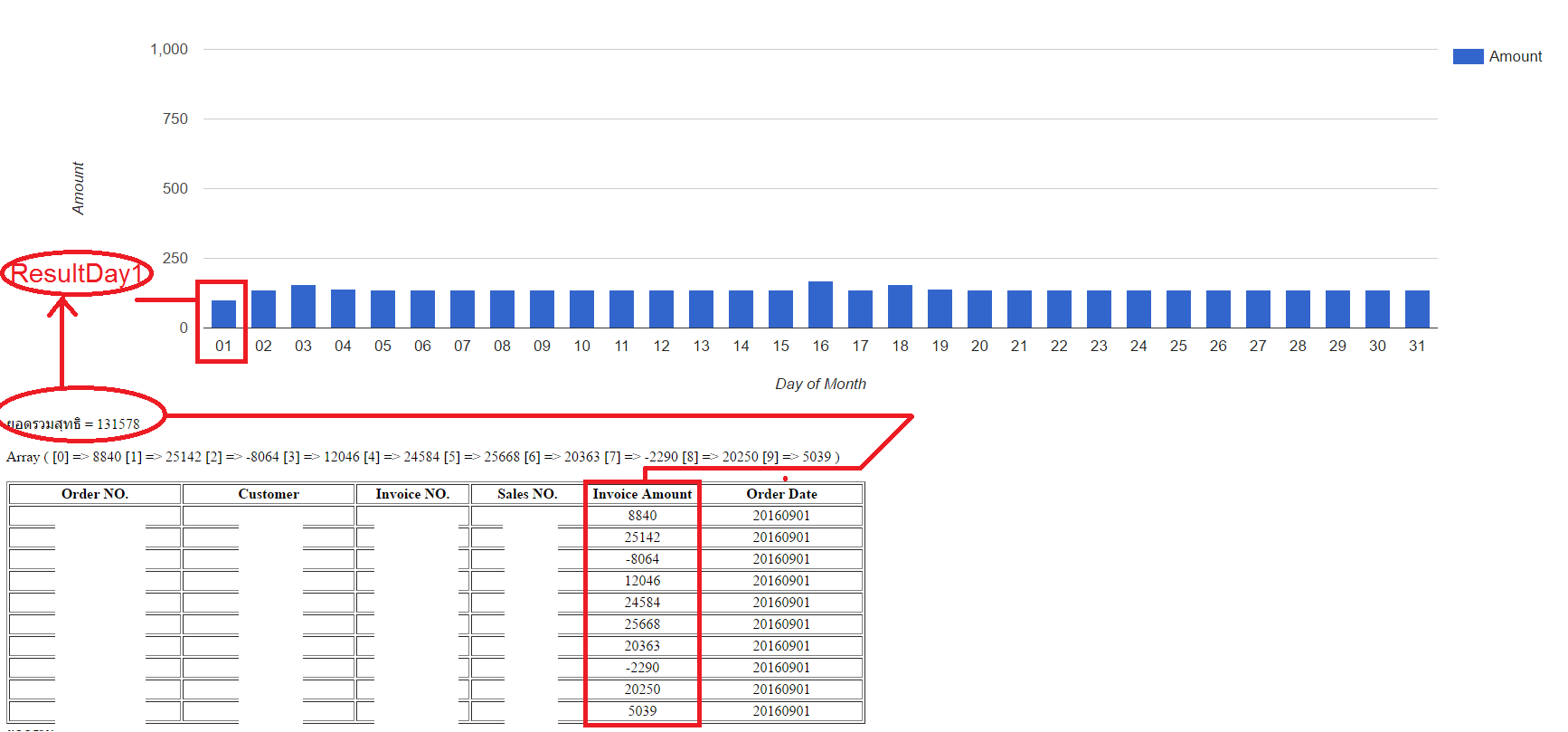Image resolution: width=1568 pixels, height=732 pixels.
Task: Click the Sales NO. column header
Action: tap(527, 494)
